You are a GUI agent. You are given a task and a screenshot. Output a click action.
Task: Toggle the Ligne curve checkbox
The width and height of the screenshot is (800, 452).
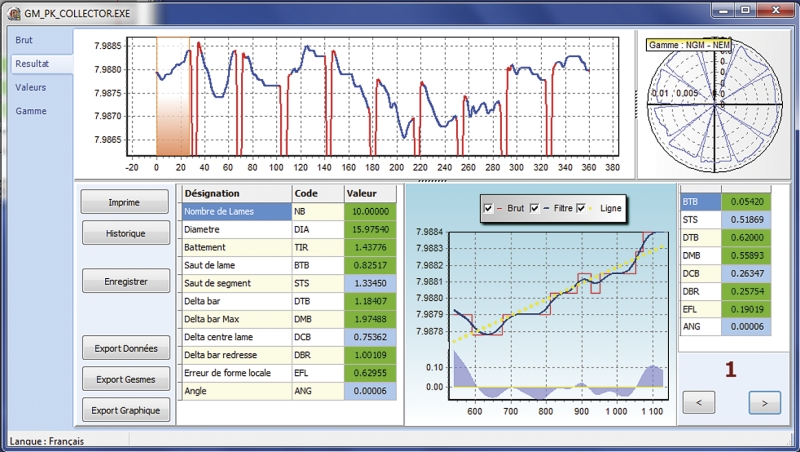[583, 208]
